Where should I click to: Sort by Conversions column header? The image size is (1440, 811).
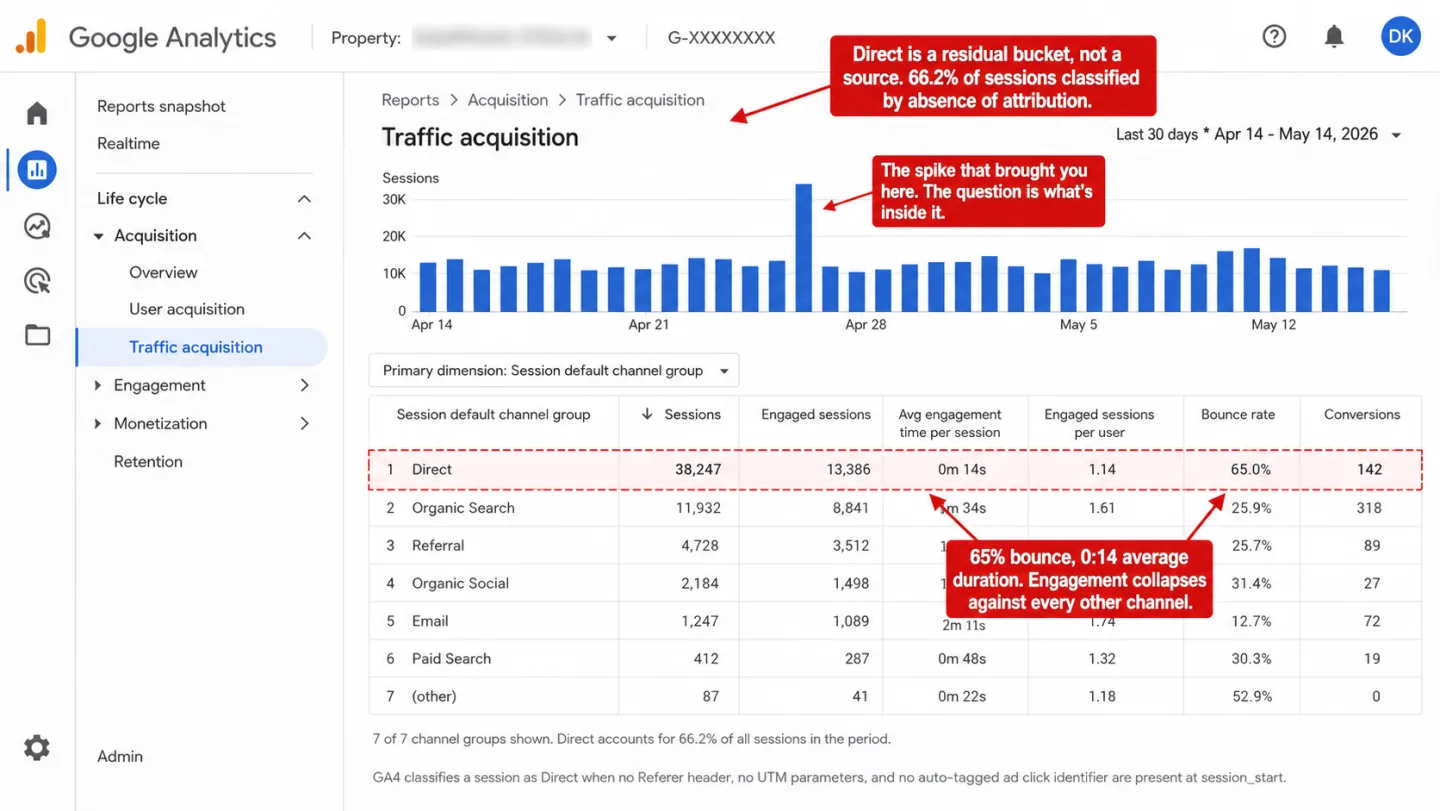1362,414
